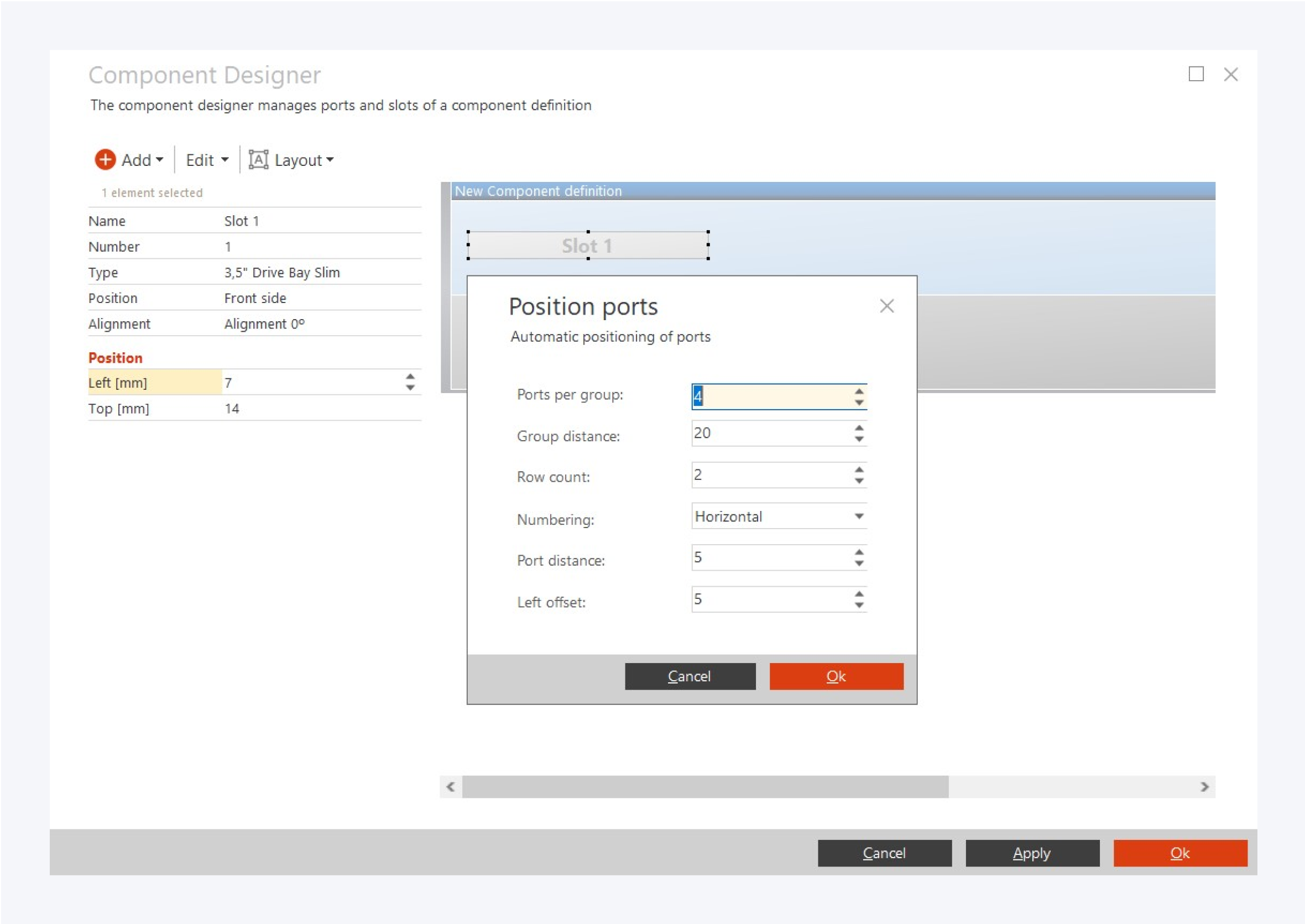Increase Ports per group value

coord(859,391)
